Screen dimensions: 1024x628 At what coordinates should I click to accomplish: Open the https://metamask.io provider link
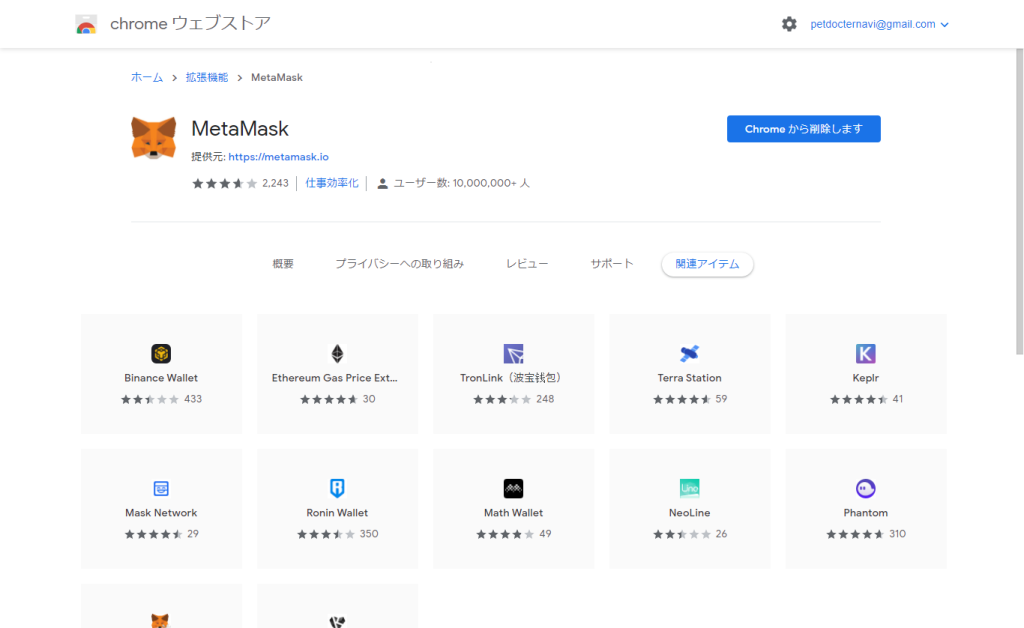tap(278, 157)
